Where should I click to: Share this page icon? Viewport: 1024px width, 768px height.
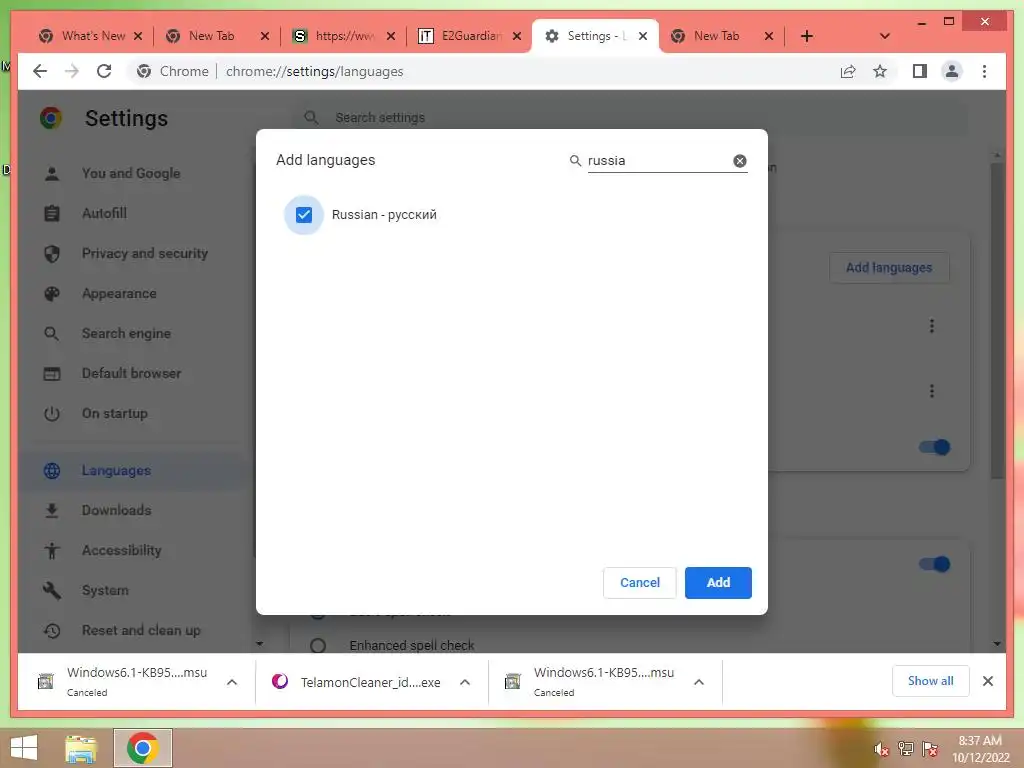click(848, 71)
